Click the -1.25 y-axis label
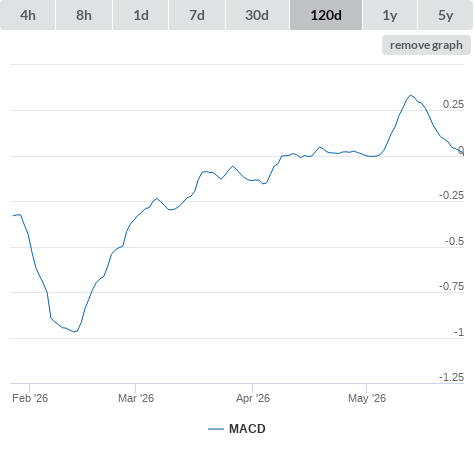Image resolution: width=474 pixels, height=455 pixels. (x=451, y=377)
